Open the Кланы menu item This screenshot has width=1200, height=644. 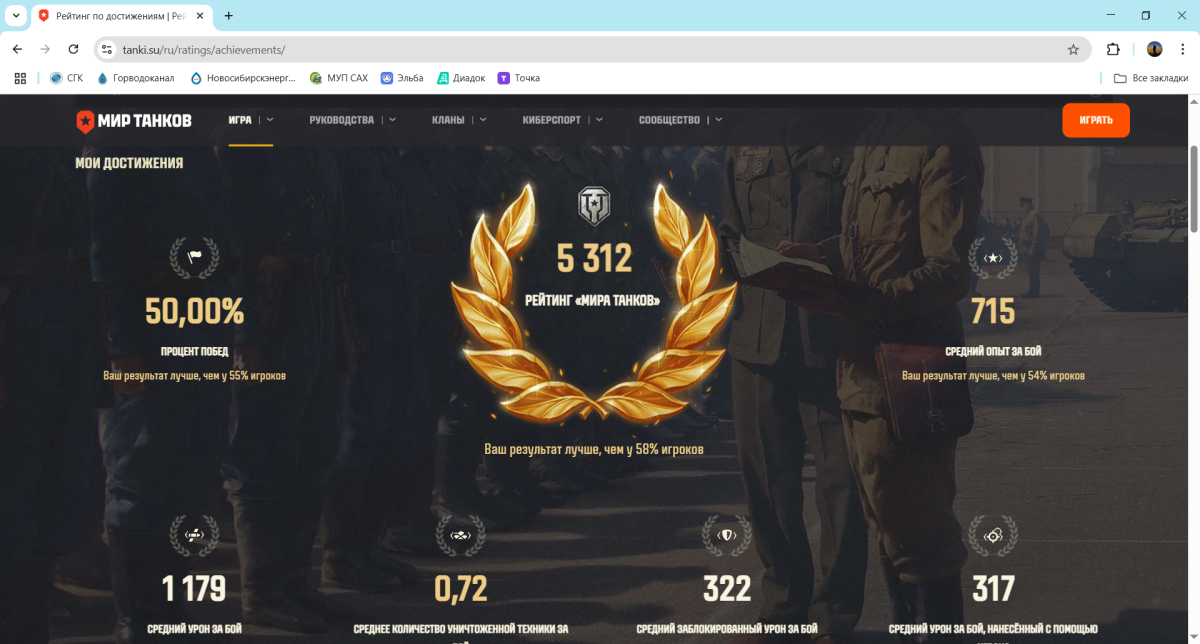448,120
